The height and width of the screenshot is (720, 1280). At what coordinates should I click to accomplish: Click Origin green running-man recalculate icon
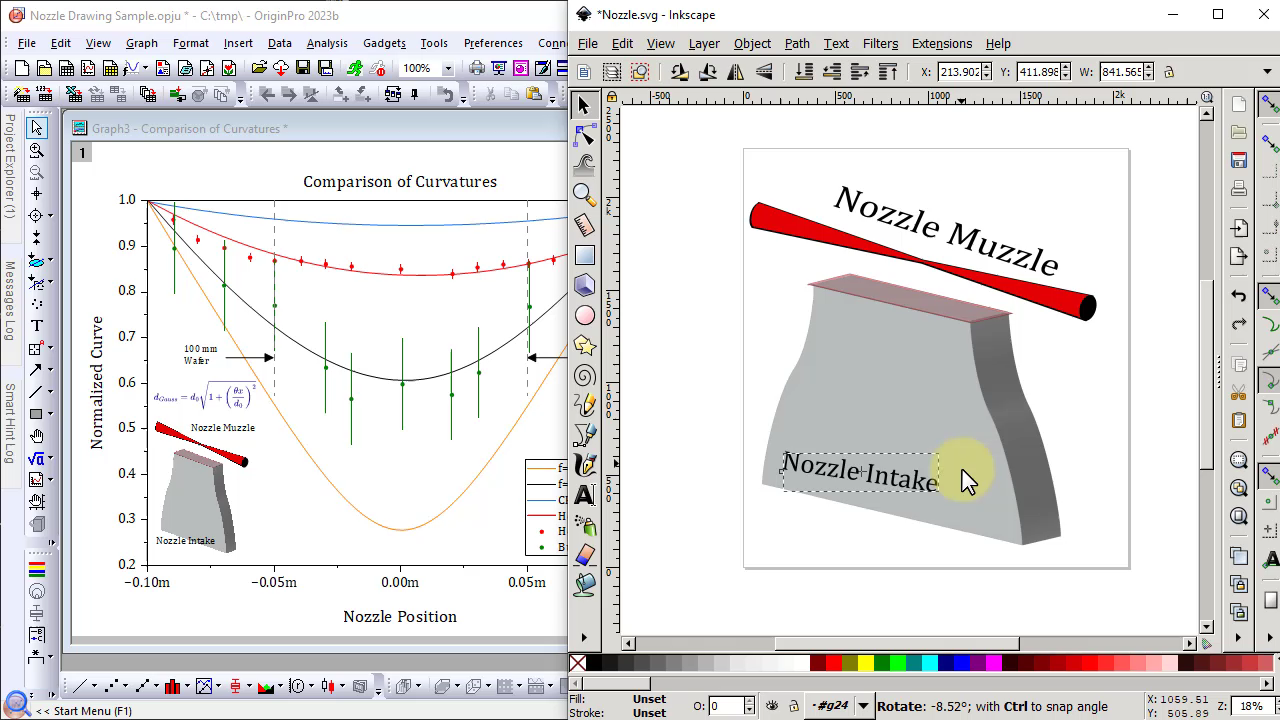355,68
